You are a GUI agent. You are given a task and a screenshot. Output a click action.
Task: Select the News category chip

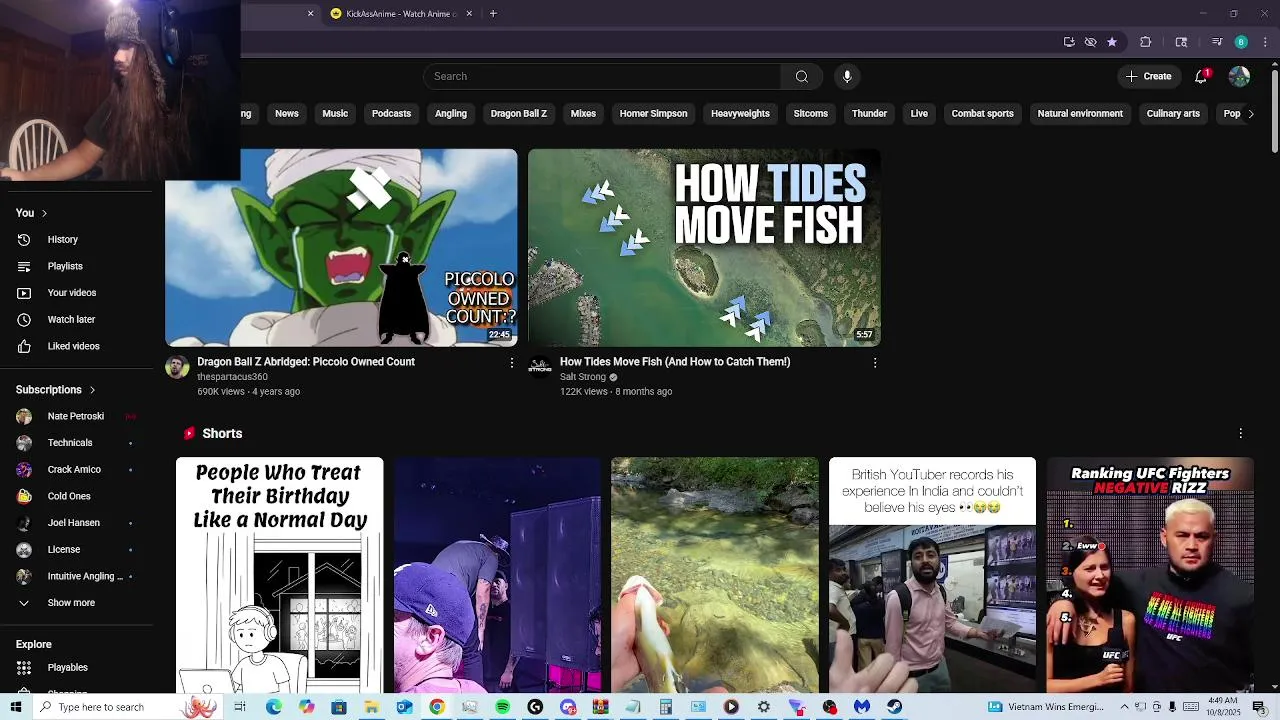coord(287,114)
